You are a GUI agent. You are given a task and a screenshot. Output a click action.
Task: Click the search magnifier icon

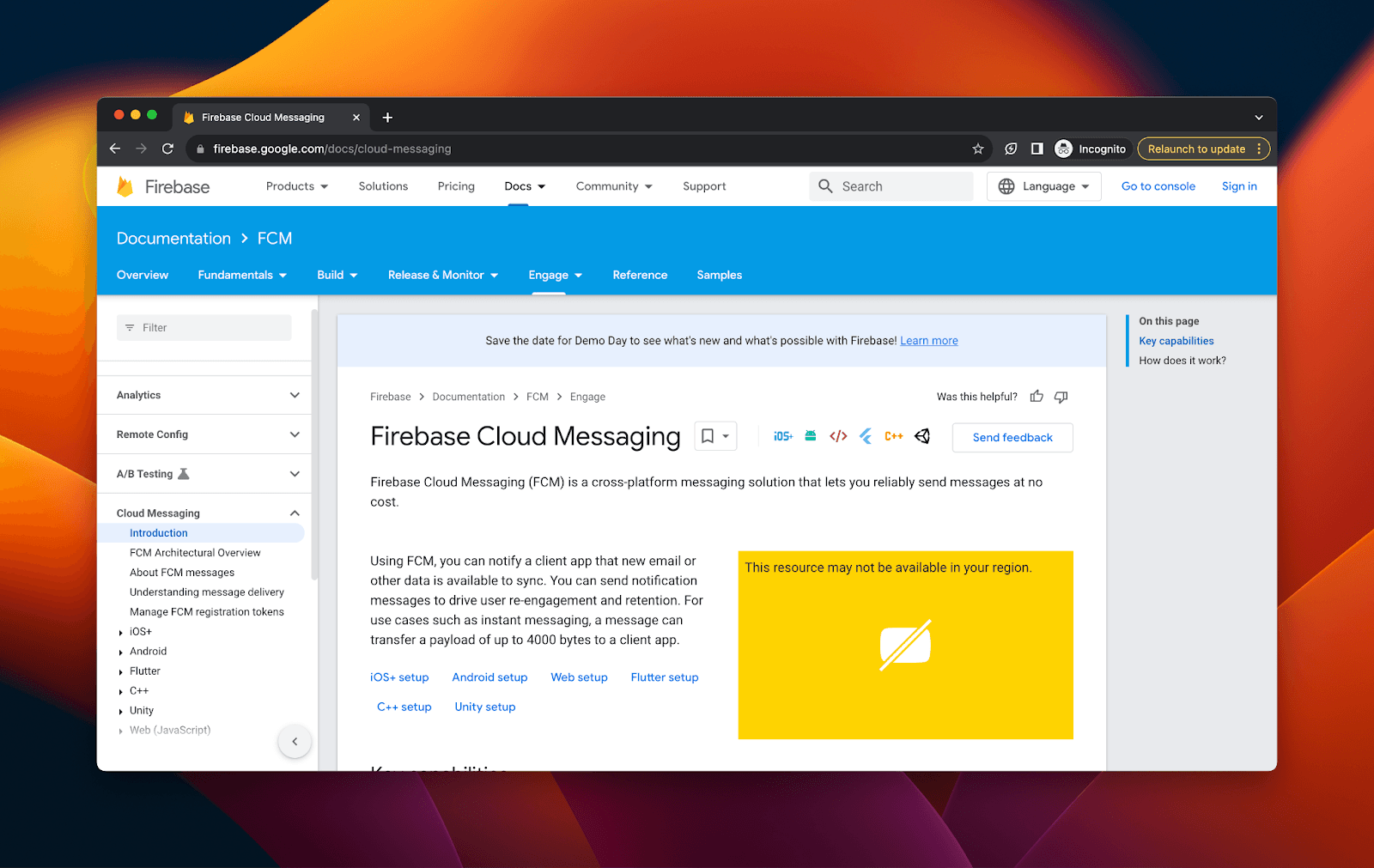click(825, 186)
